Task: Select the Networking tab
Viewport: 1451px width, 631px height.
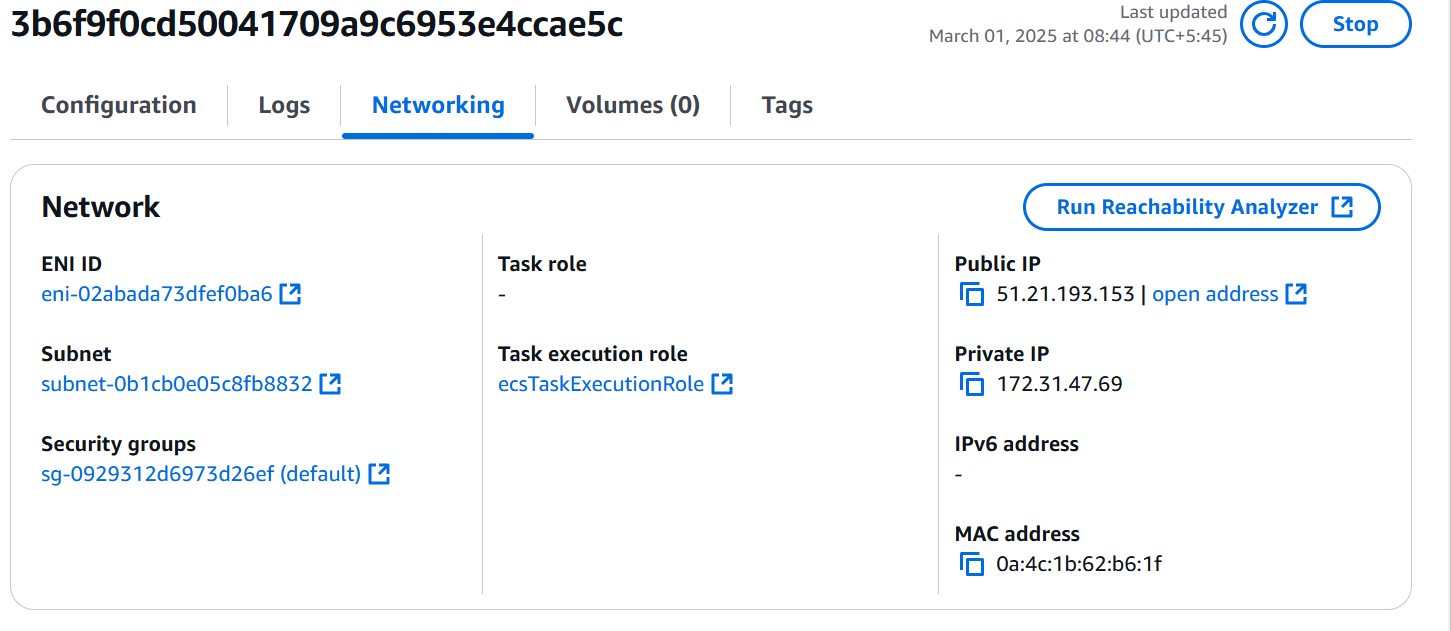Action: tap(438, 105)
